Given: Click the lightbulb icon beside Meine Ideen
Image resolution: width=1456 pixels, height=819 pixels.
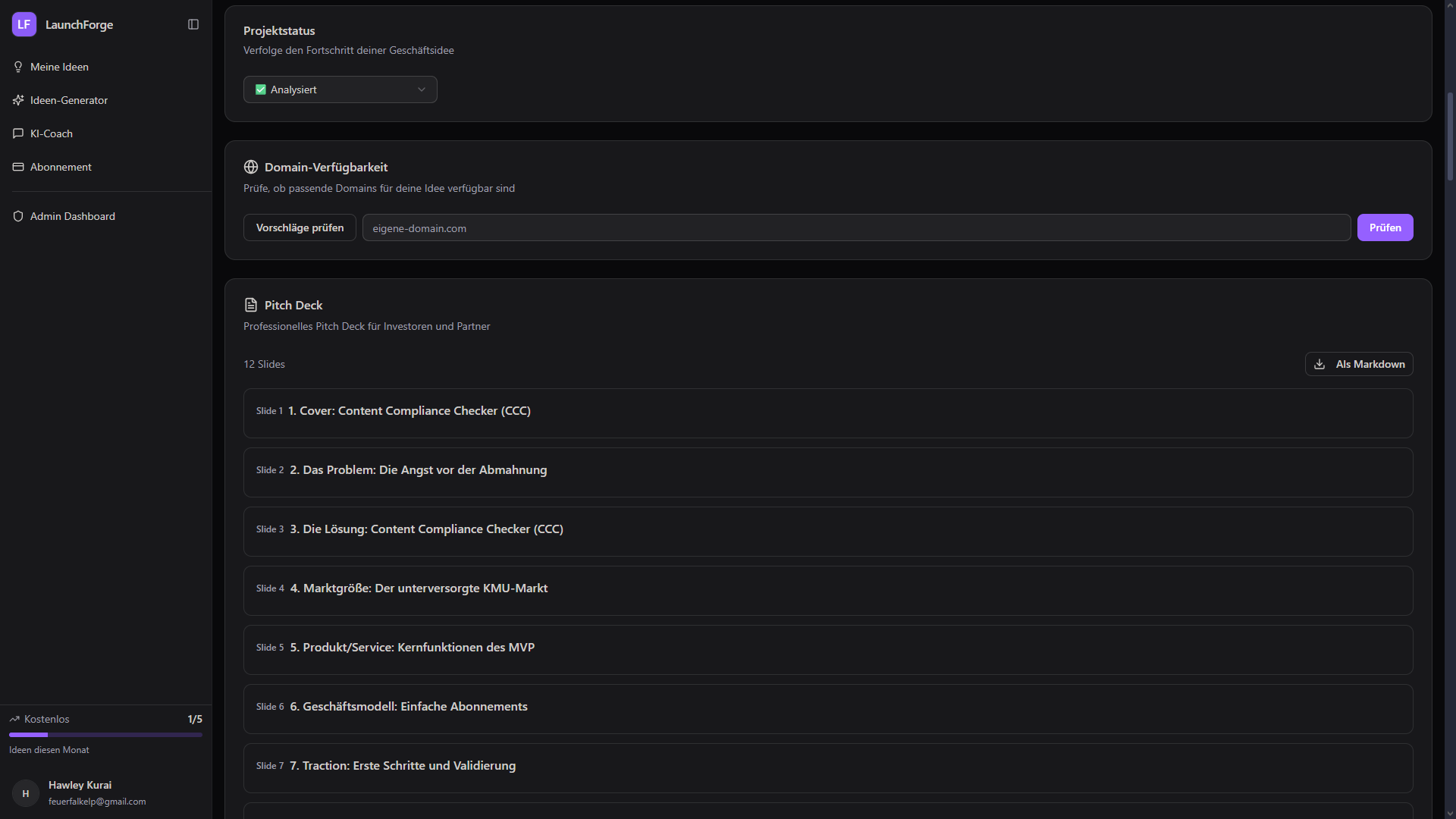Looking at the screenshot, I should click(x=18, y=67).
